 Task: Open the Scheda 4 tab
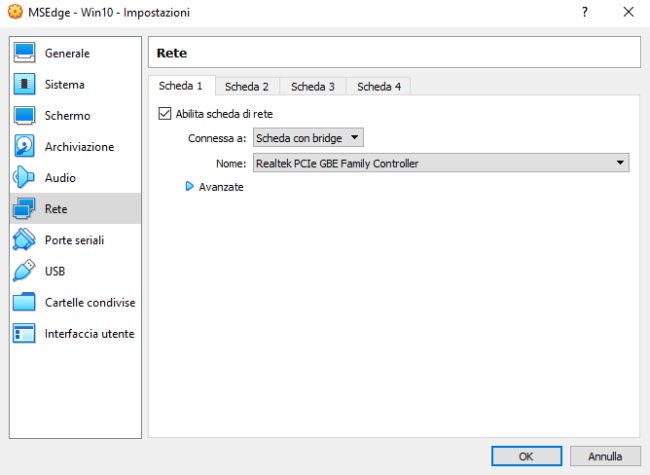pyautogui.click(x=378, y=87)
